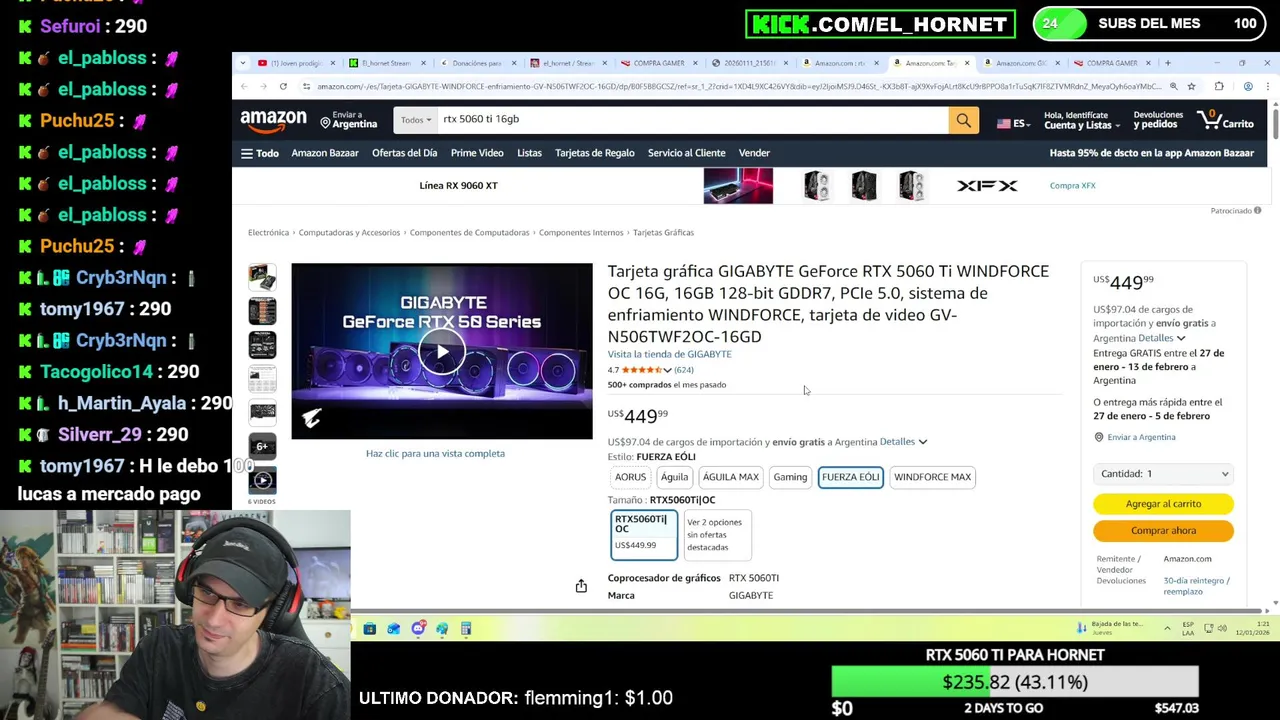Visit Visita la tienda de GIGABYTE link
This screenshot has width=1280, height=720.
[670, 354]
